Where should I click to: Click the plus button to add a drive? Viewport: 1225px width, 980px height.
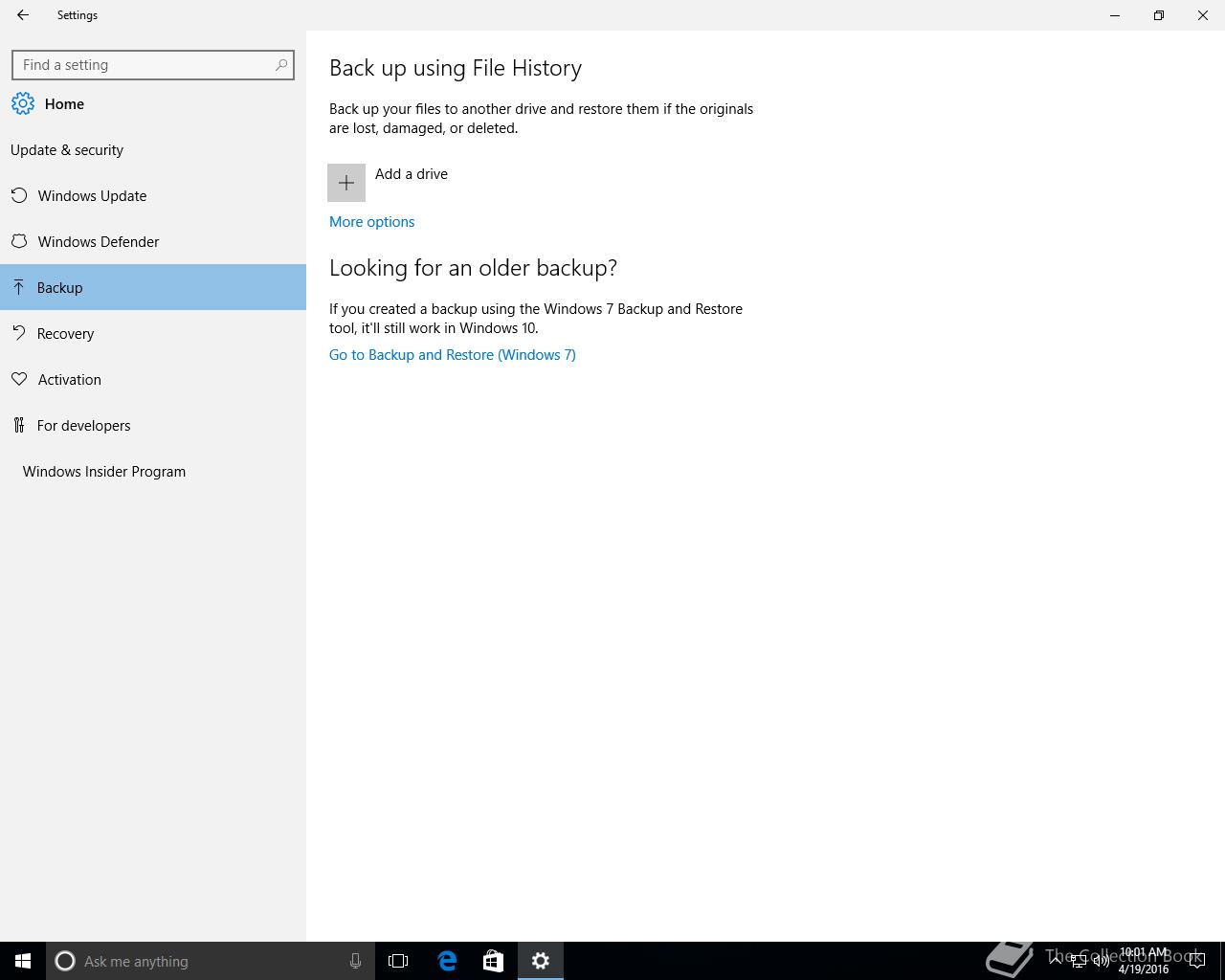[x=346, y=183]
